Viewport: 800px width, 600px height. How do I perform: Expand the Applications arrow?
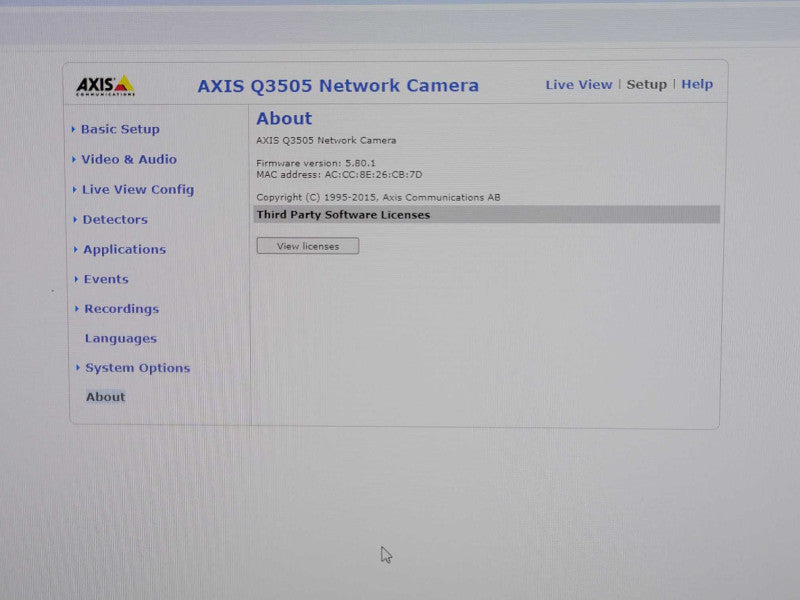coord(76,249)
